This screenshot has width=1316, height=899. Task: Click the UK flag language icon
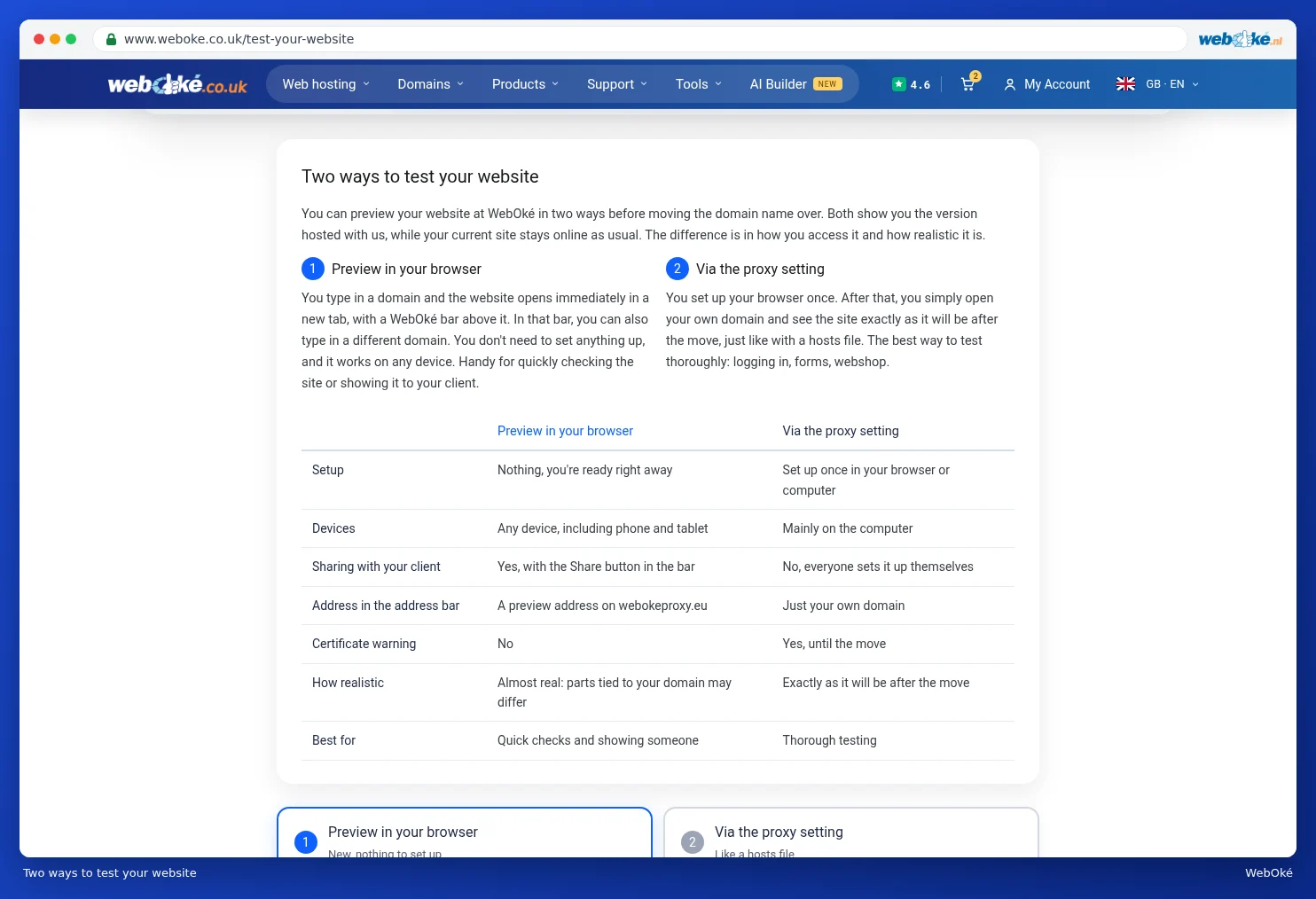(1125, 84)
